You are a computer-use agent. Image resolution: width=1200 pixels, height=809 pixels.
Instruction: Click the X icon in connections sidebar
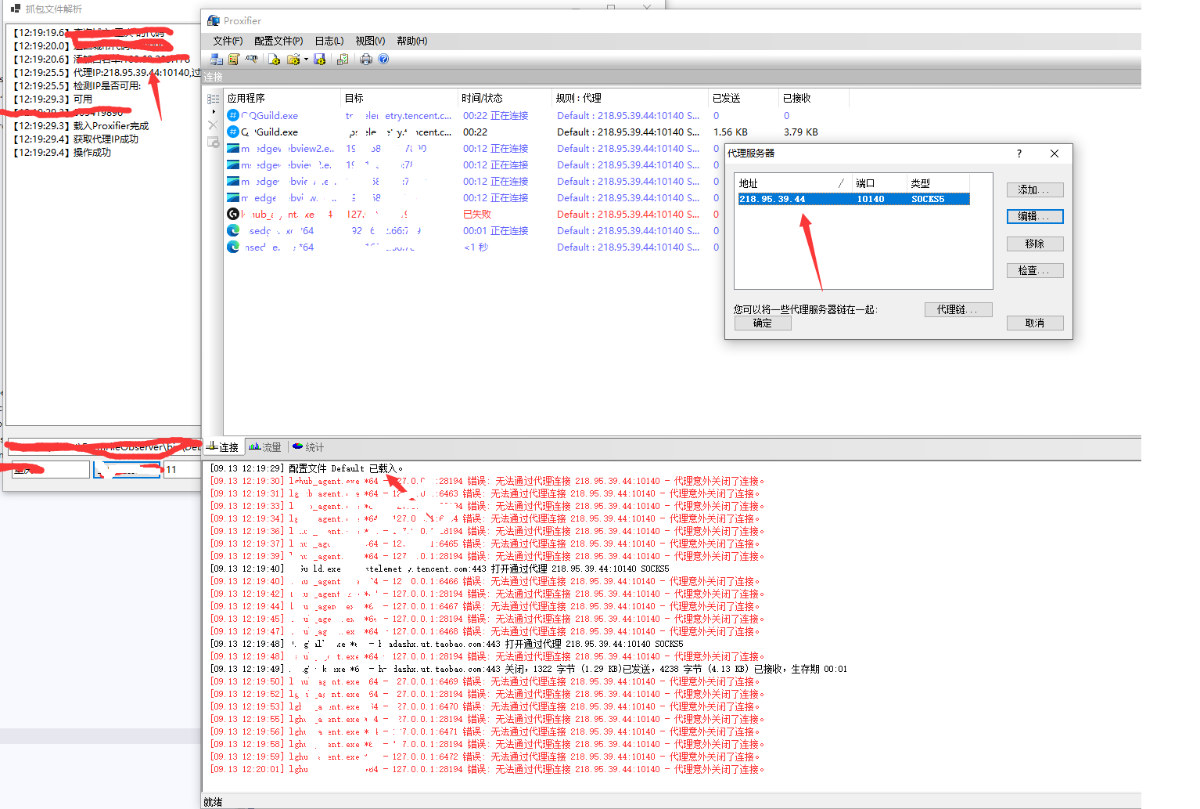click(x=212, y=125)
